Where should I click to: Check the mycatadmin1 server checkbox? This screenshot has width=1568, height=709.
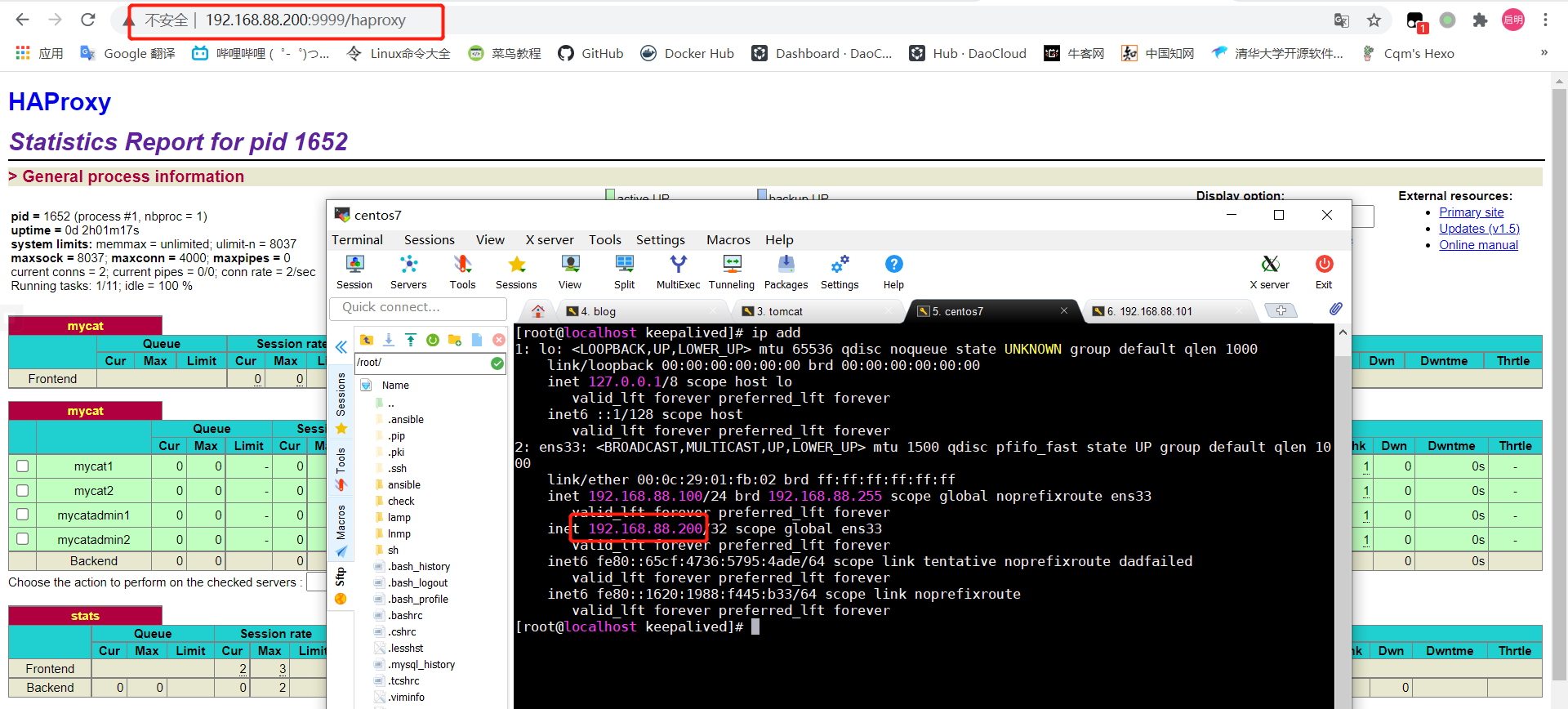(x=23, y=515)
